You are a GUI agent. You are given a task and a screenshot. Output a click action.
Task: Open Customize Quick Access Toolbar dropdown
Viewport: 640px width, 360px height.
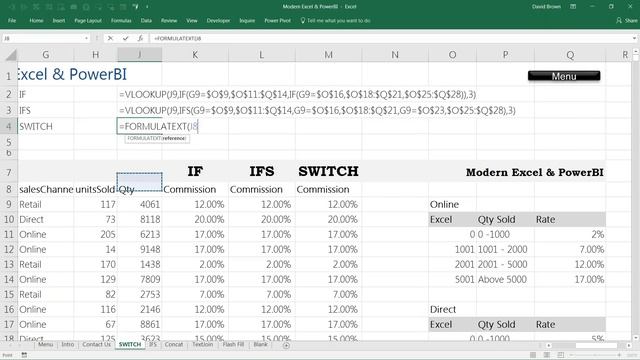point(147,7)
